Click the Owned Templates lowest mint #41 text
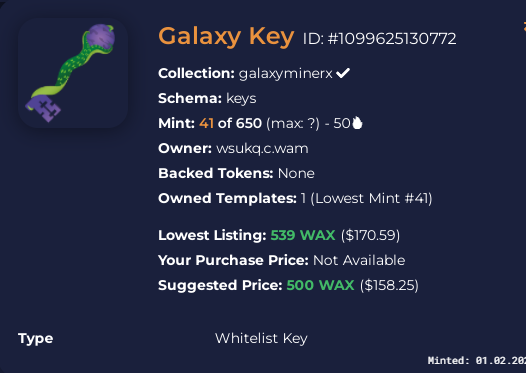 point(371,198)
